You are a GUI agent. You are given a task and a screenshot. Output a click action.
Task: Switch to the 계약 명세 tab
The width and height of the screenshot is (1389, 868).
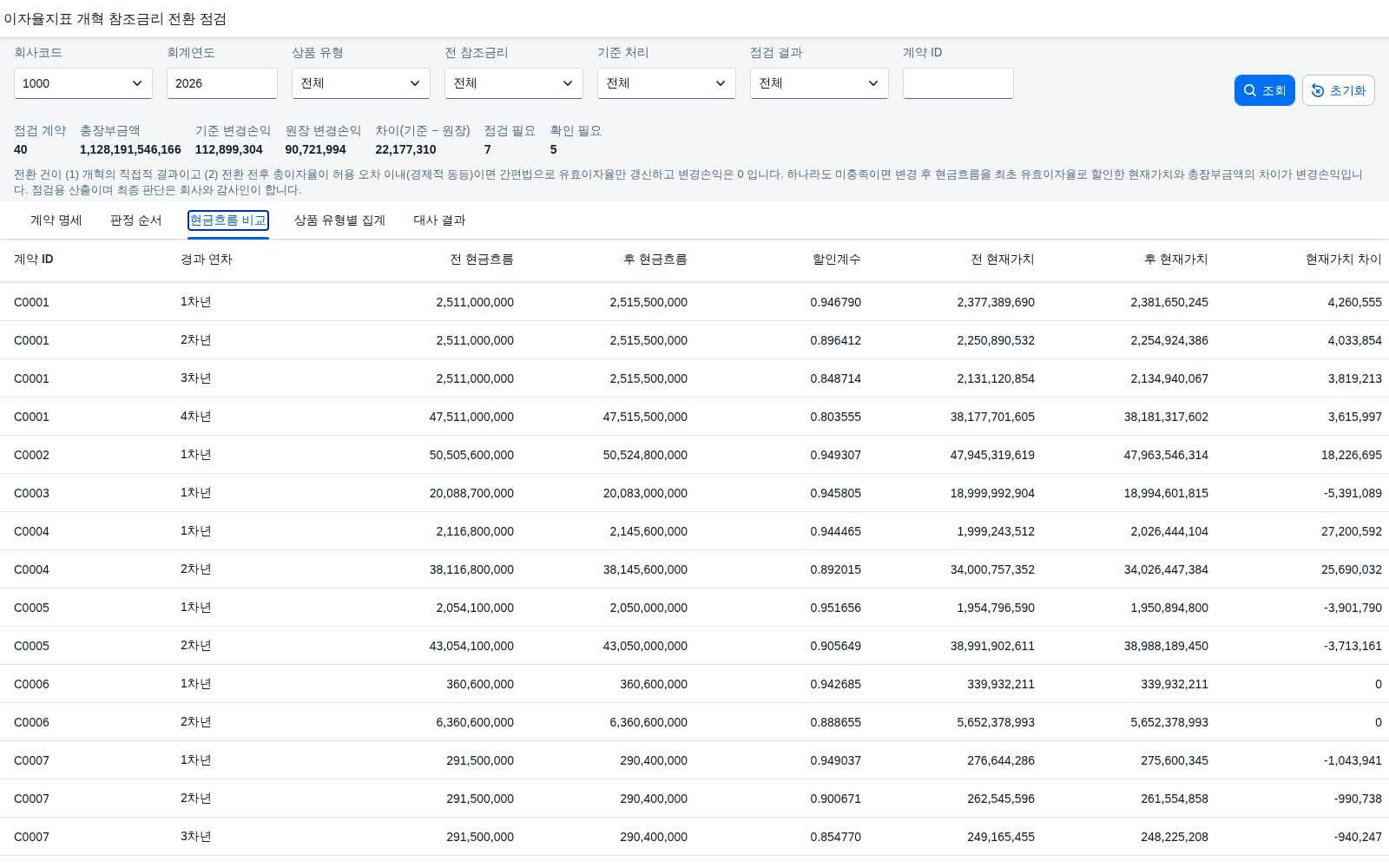pyautogui.click(x=56, y=220)
